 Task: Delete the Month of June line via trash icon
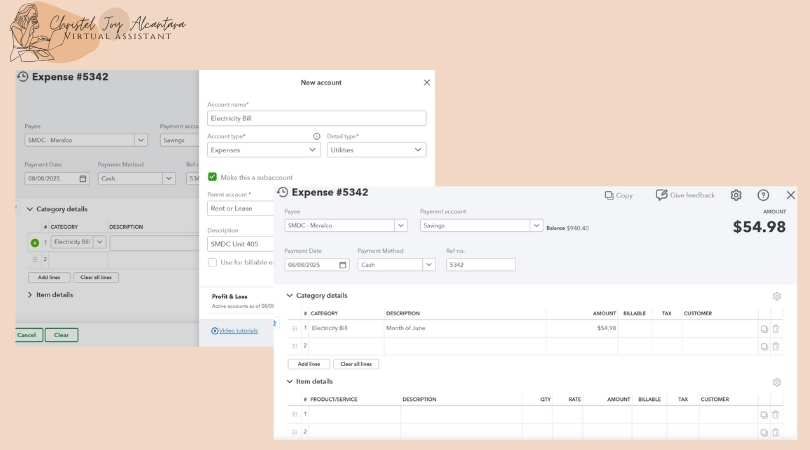pos(775,328)
